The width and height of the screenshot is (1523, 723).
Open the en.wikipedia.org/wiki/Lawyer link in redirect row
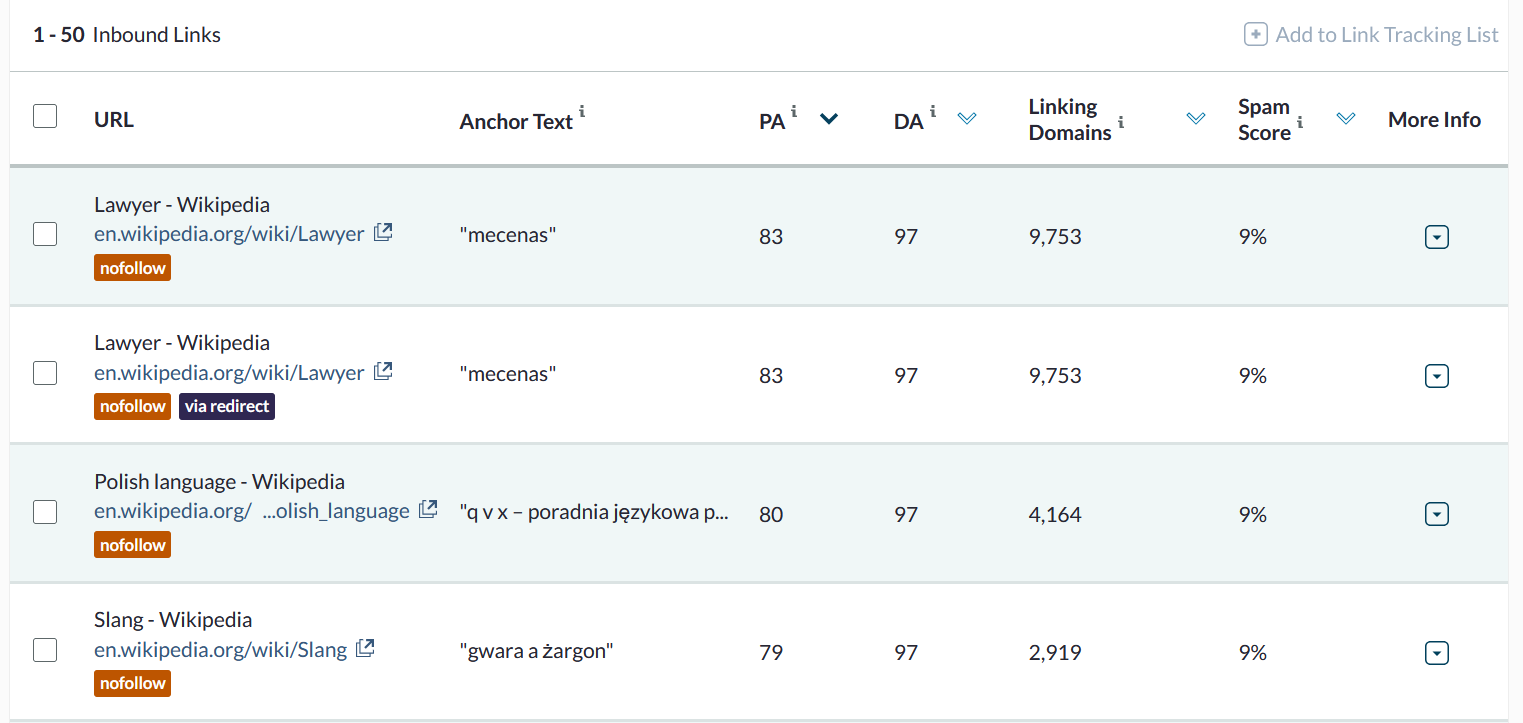point(229,372)
